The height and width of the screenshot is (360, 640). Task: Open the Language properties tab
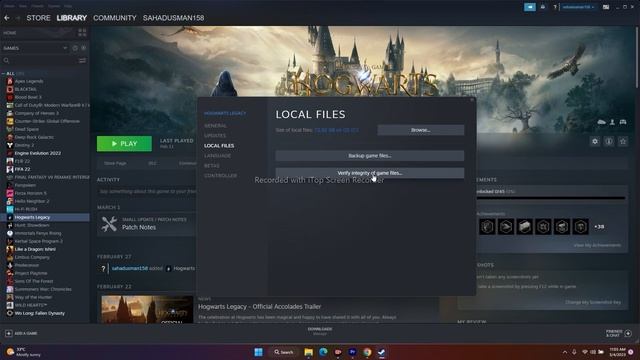[x=217, y=156]
